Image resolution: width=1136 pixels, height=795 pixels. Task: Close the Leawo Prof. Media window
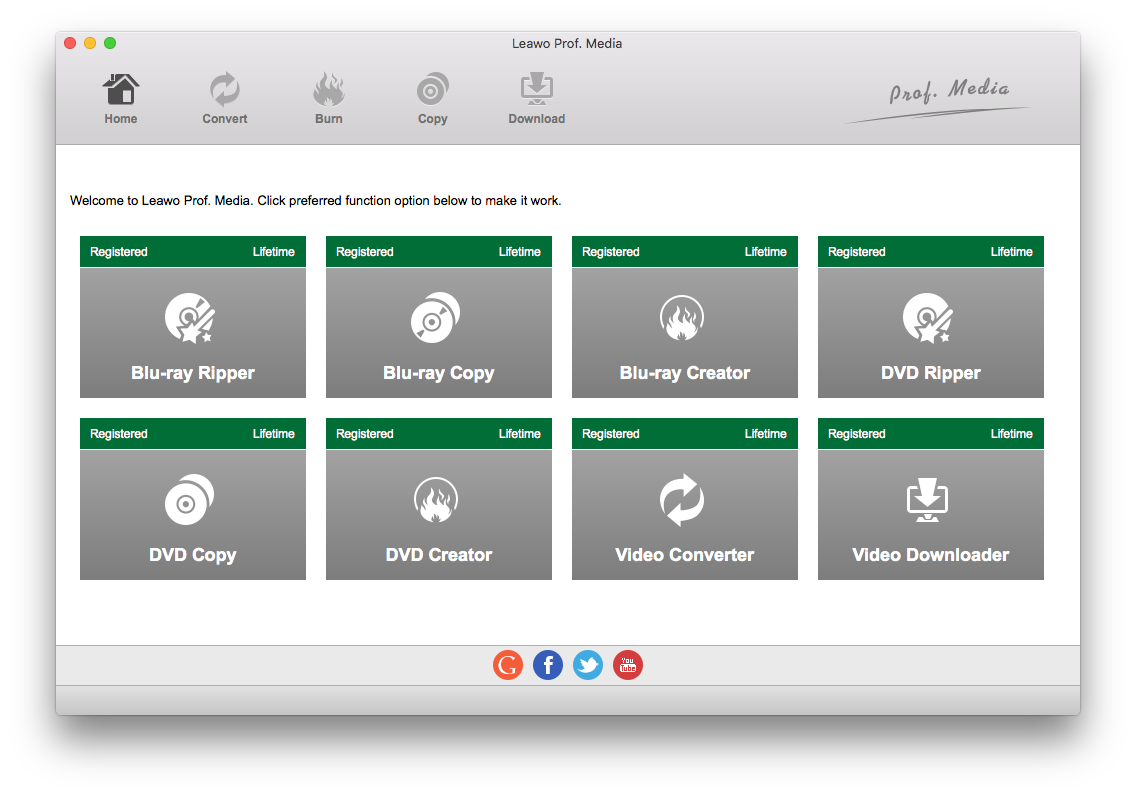(70, 43)
